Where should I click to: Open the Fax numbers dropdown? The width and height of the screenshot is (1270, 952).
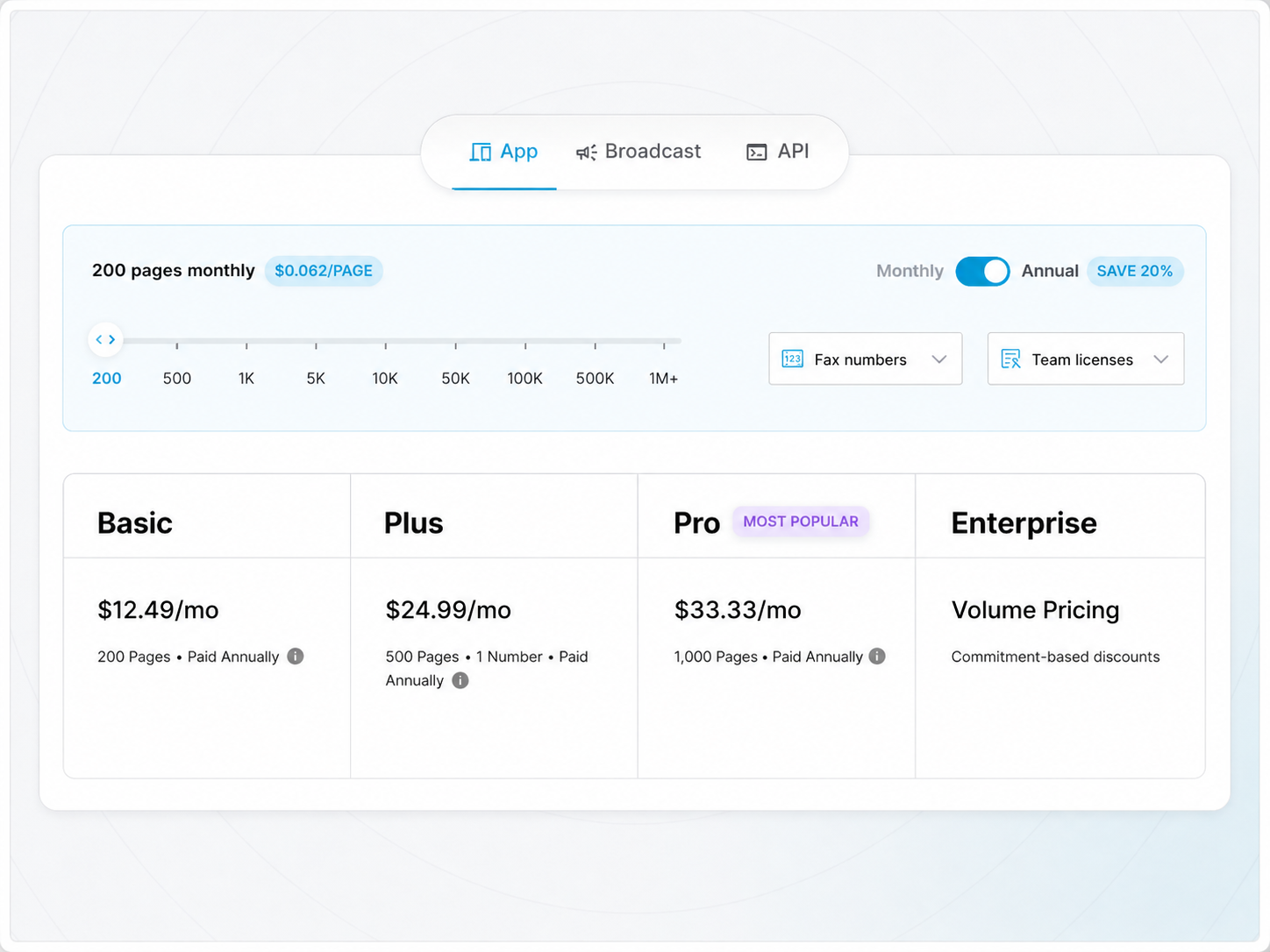(x=866, y=359)
